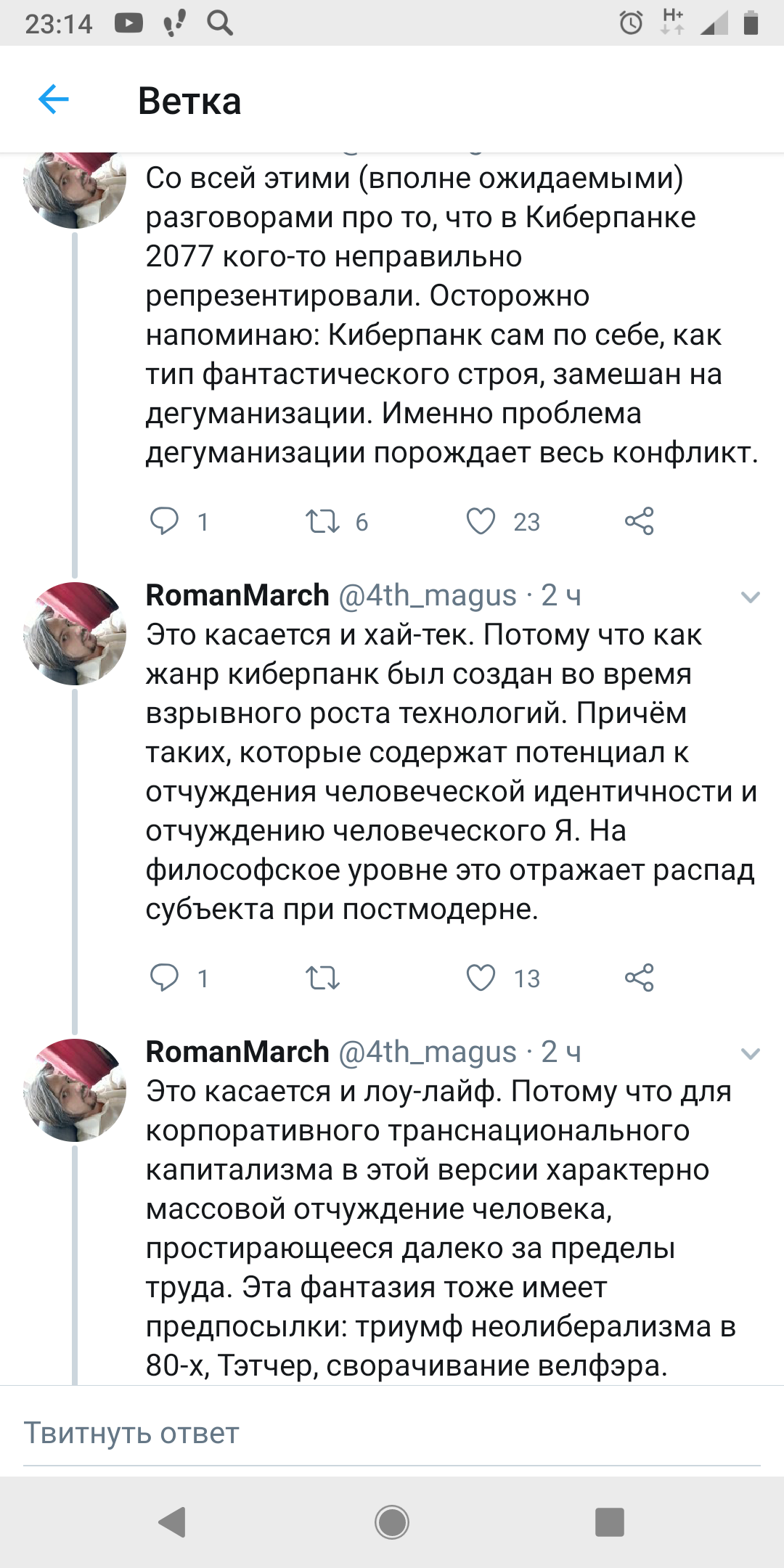Like the tweet about dehumanization
The image size is (784, 1568).
click(481, 521)
